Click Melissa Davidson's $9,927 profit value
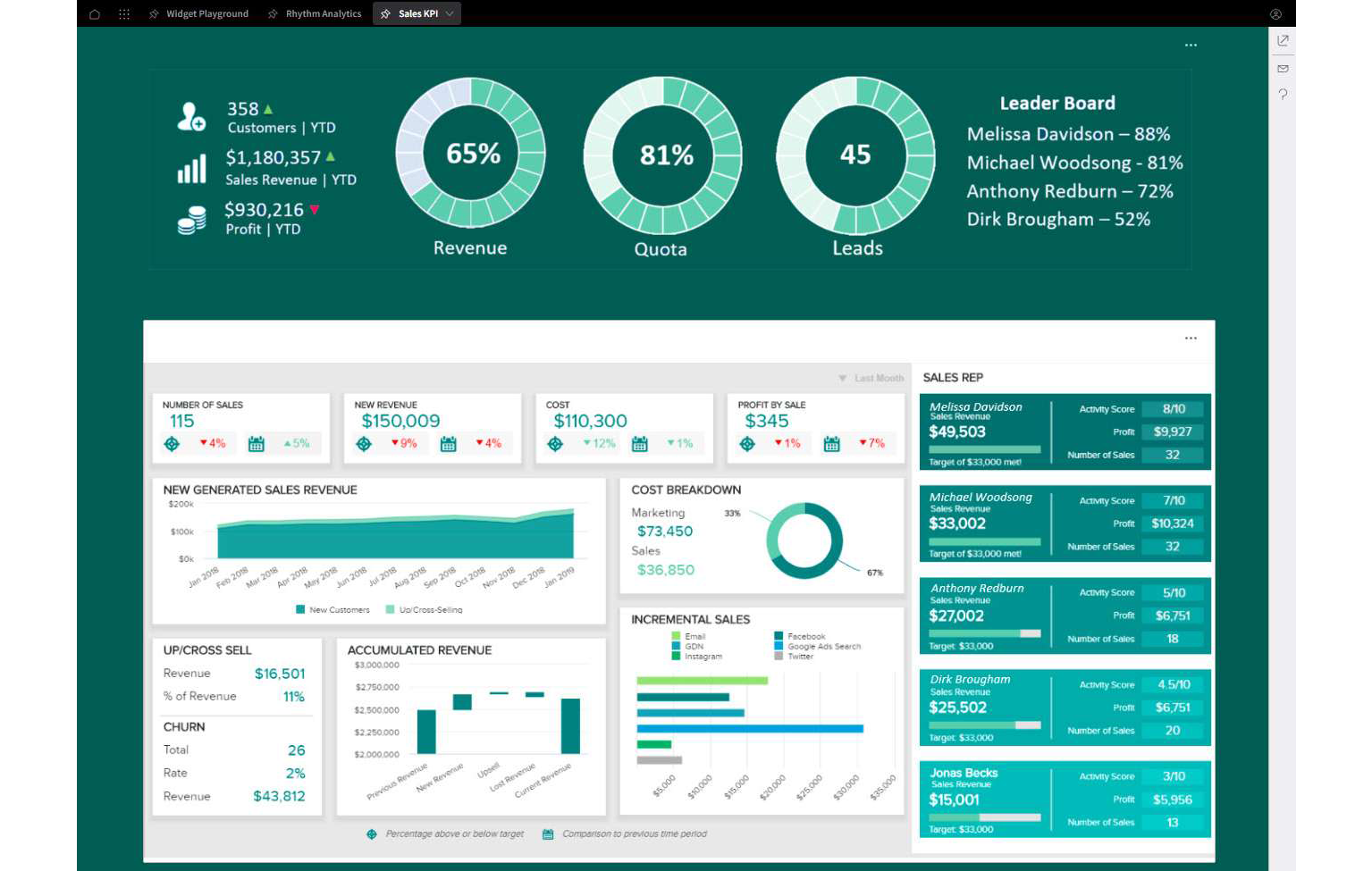 tap(1174, 432)
